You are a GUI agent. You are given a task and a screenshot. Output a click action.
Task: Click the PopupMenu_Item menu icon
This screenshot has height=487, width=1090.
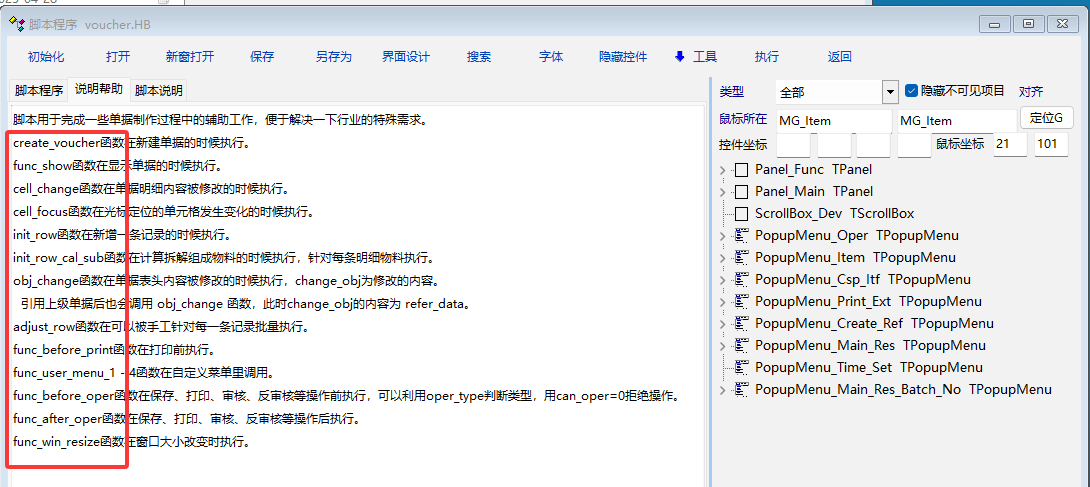742,258
